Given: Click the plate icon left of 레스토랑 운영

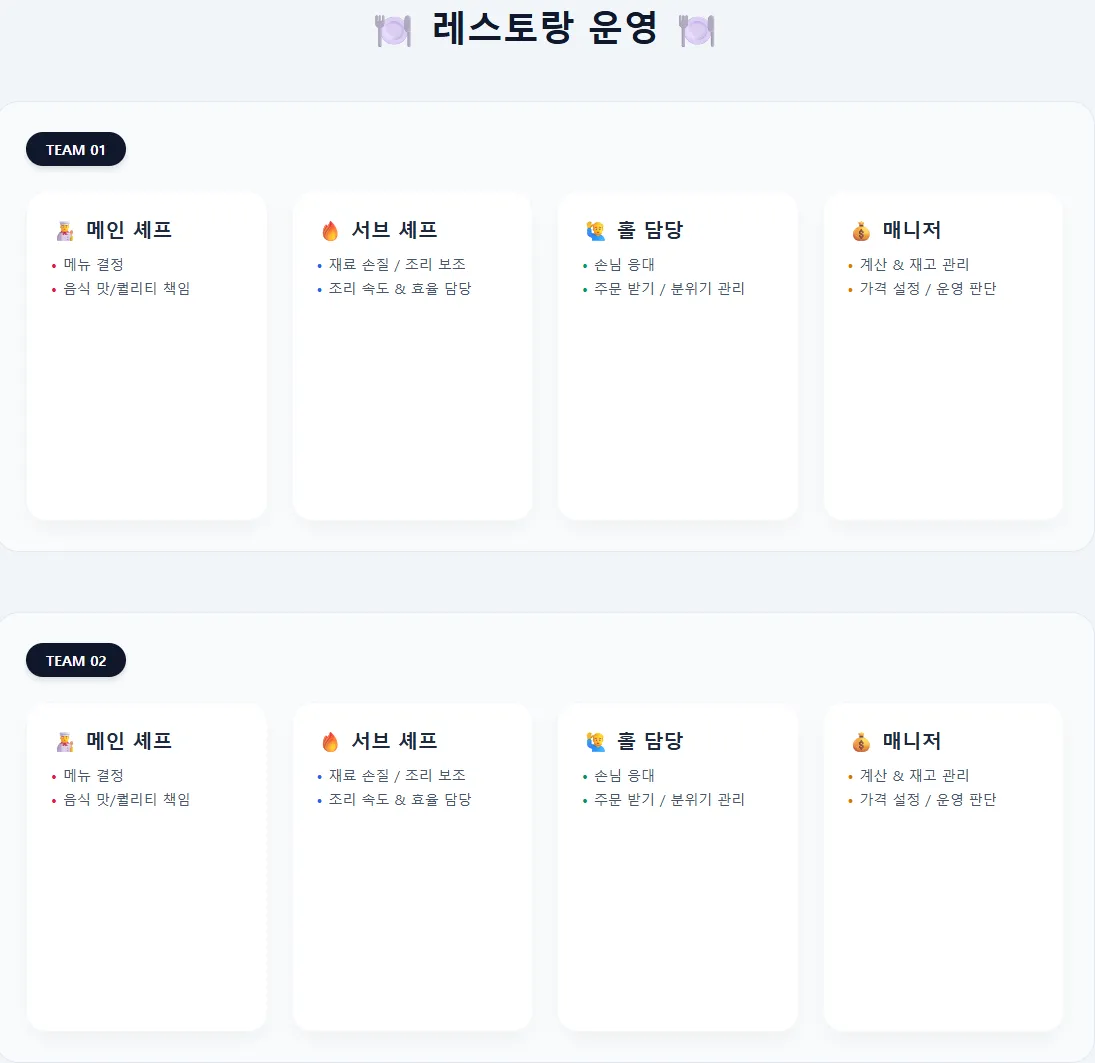Looking at the screenshot, I should pyautogui.click(x=392, y=30).
